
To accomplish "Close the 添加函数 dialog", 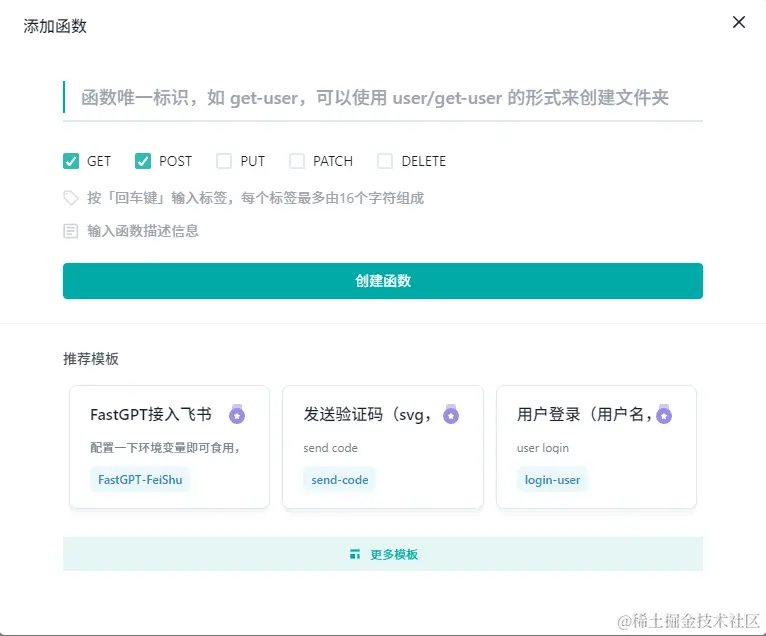I will (x=739, y=22).
